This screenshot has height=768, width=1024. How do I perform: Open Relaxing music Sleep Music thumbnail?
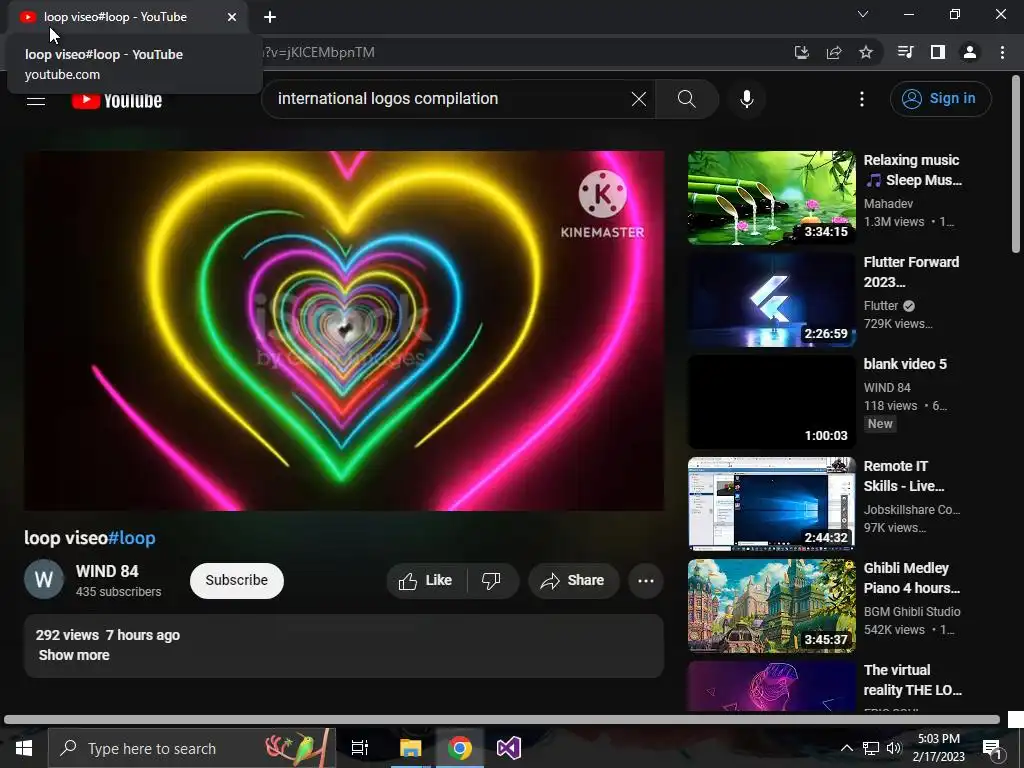pyautogui.click(x=771, y=198)
